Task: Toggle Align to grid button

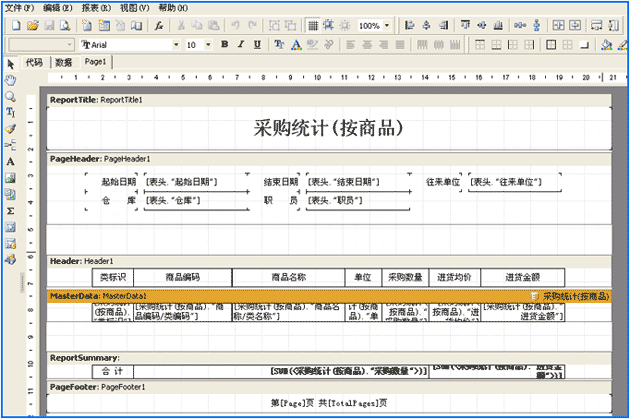Action: point(329,25)
